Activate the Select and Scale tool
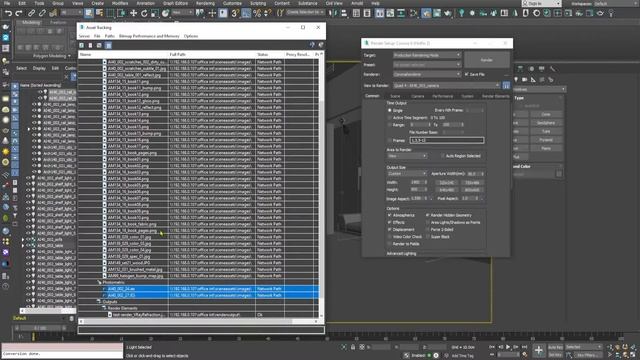Image resolution: width=640 pixels, height=360 pixels. [155, 13]
